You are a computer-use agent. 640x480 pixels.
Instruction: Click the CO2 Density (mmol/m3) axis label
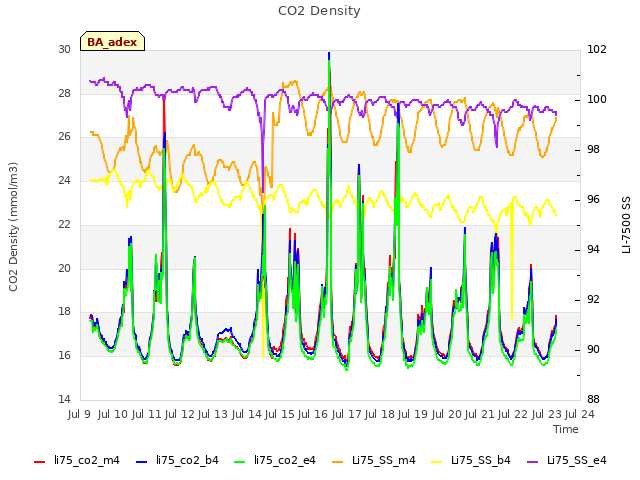coord(13,227)
